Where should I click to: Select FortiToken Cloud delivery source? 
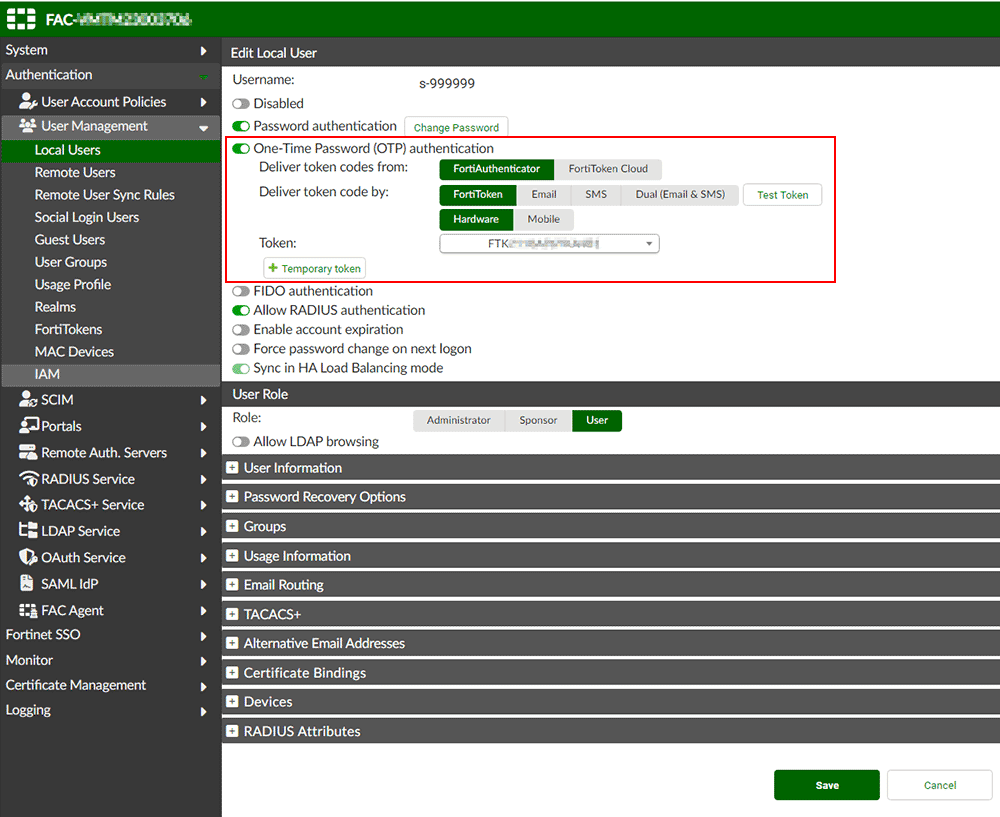coord(608,169)
